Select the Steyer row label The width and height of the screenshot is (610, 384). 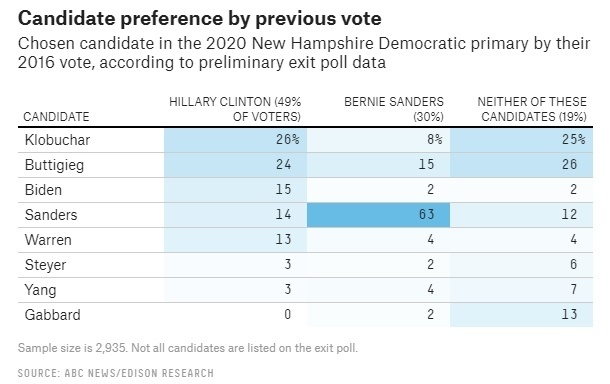(x=45, y=265)
